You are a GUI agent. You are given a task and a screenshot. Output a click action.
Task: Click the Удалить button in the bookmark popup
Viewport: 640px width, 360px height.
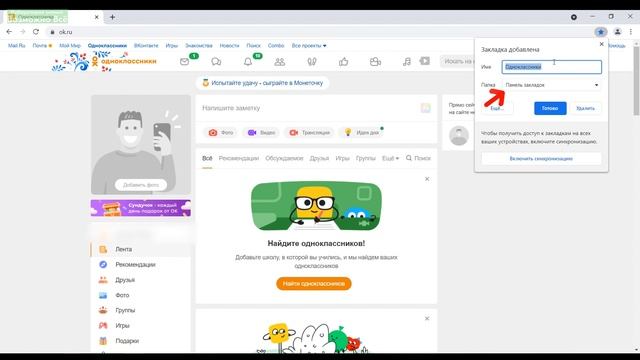tap(585, 108)
